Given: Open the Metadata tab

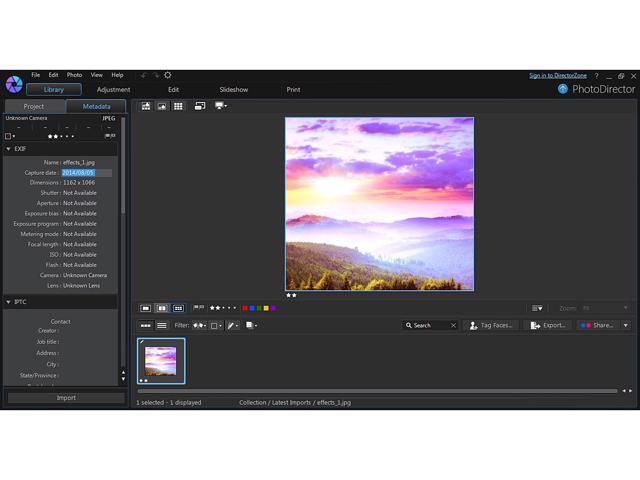Looking at the screenshot, I should [96, 106].
